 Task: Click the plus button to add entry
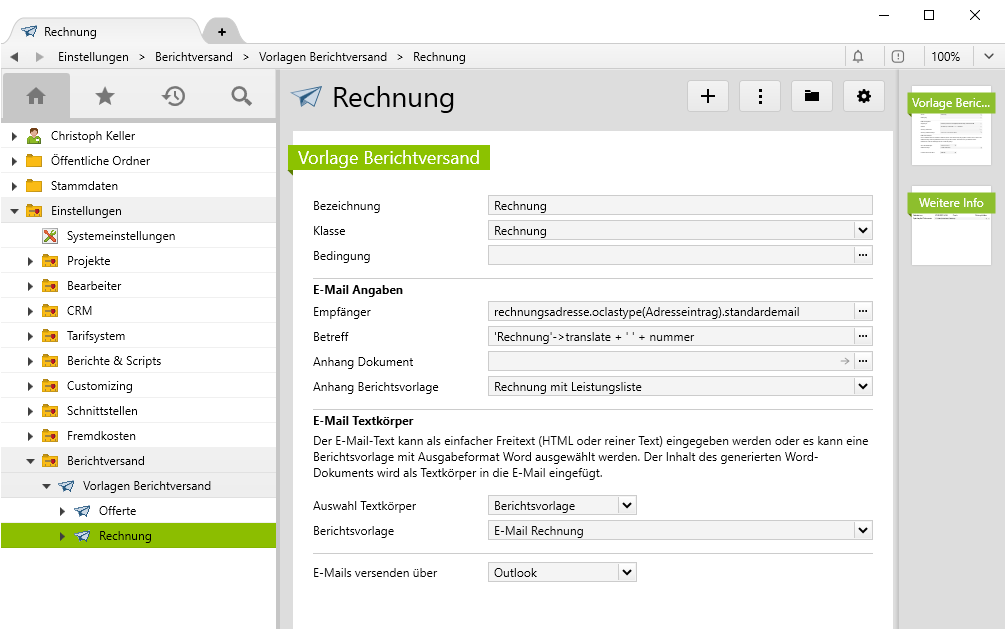click(x=708, y=96)
